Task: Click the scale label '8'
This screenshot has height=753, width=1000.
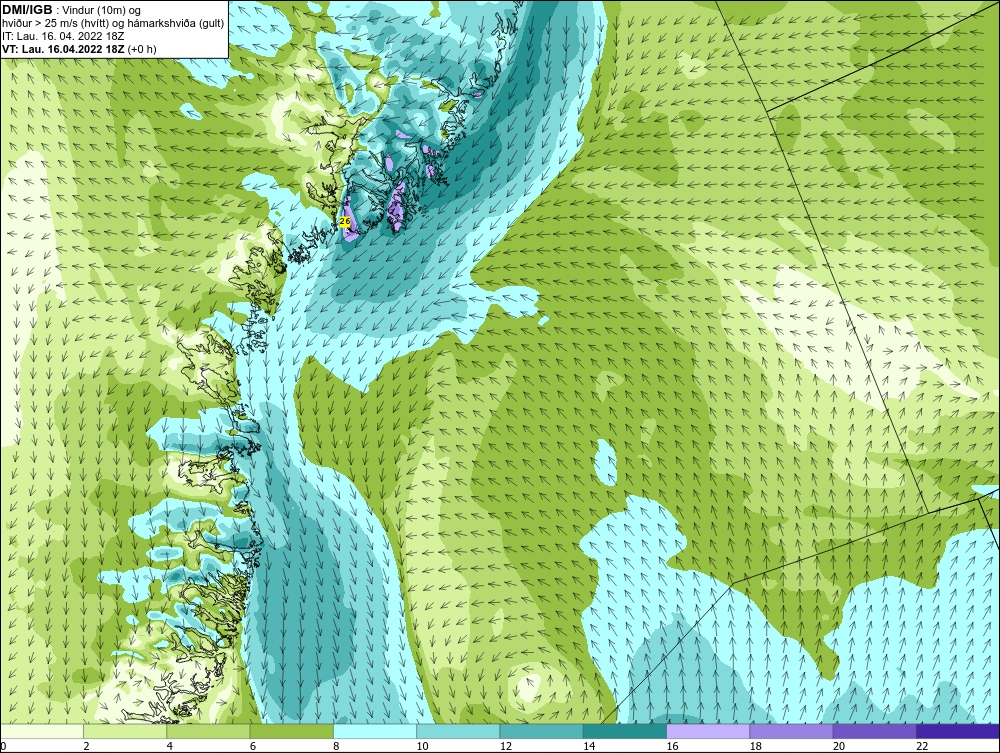Action: 336,747
